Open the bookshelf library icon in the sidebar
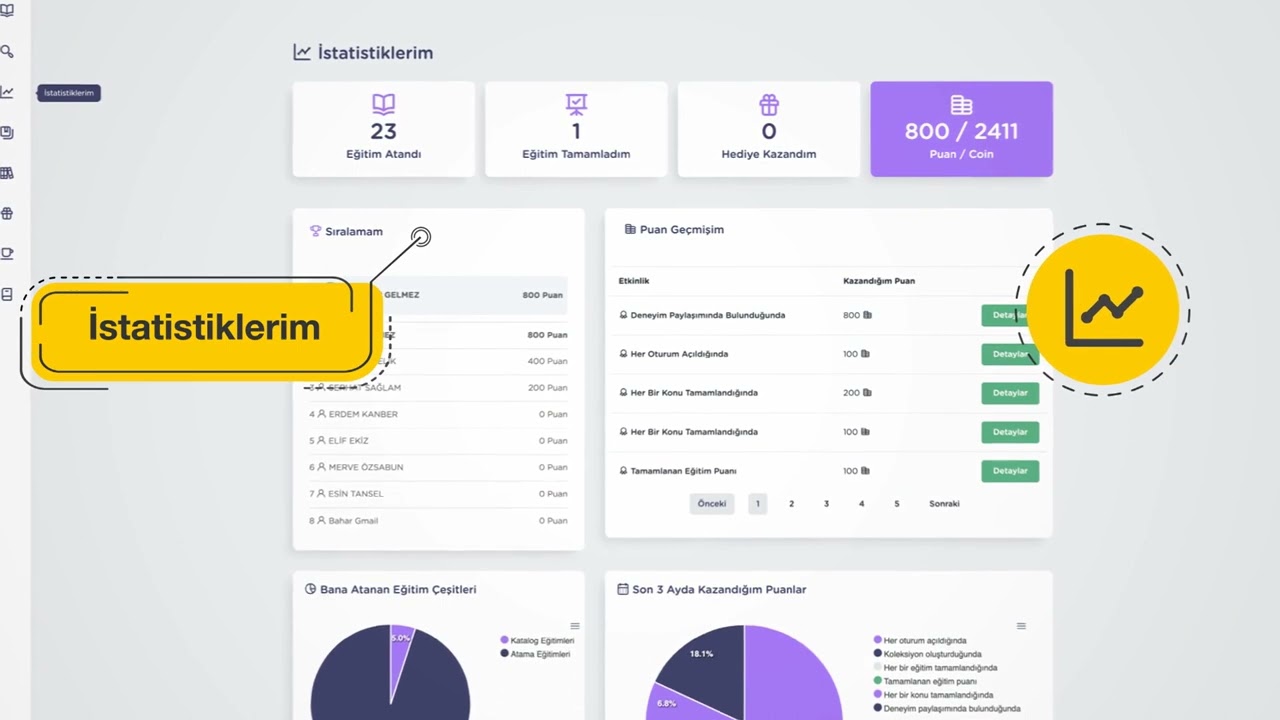1280x720 pixels. tap(7, 173)
